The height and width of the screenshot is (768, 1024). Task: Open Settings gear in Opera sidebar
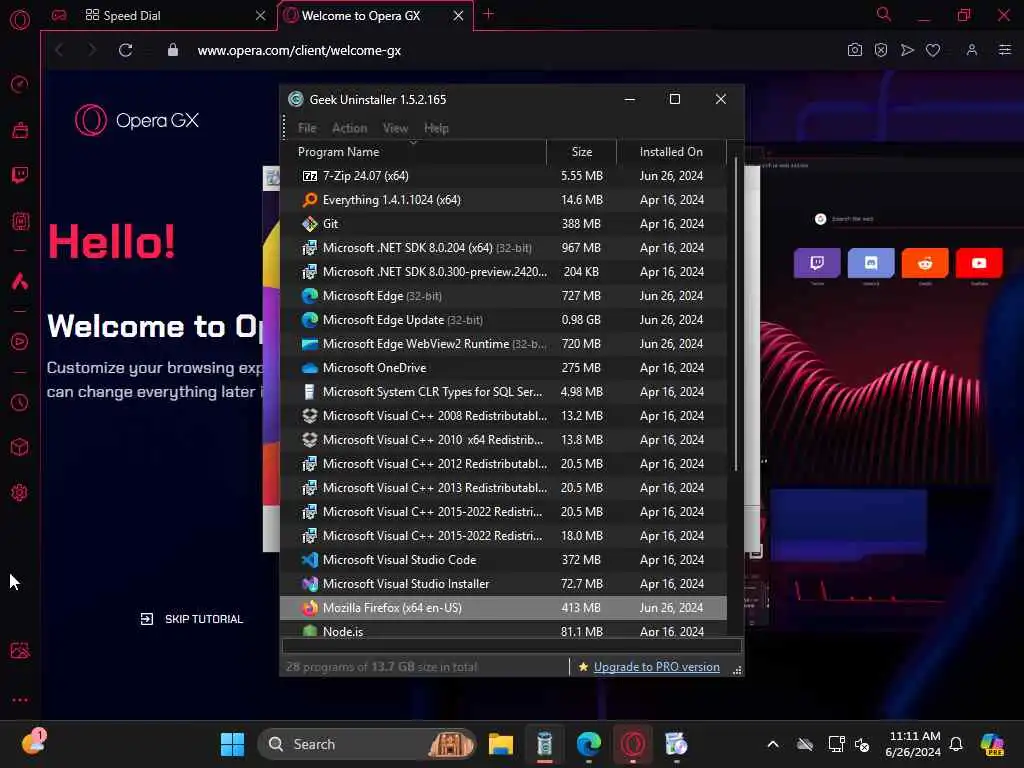point(20,492)
